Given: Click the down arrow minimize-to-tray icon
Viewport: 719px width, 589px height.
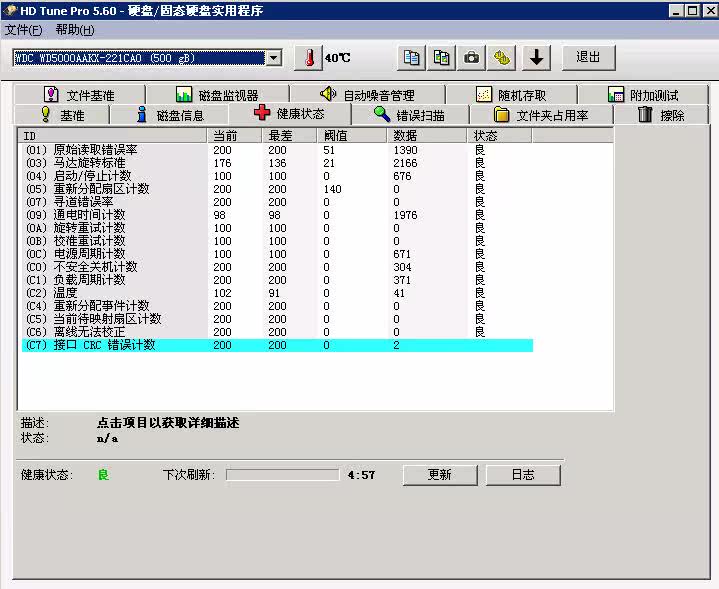Looking at the screenshot, I should [536, 58].
